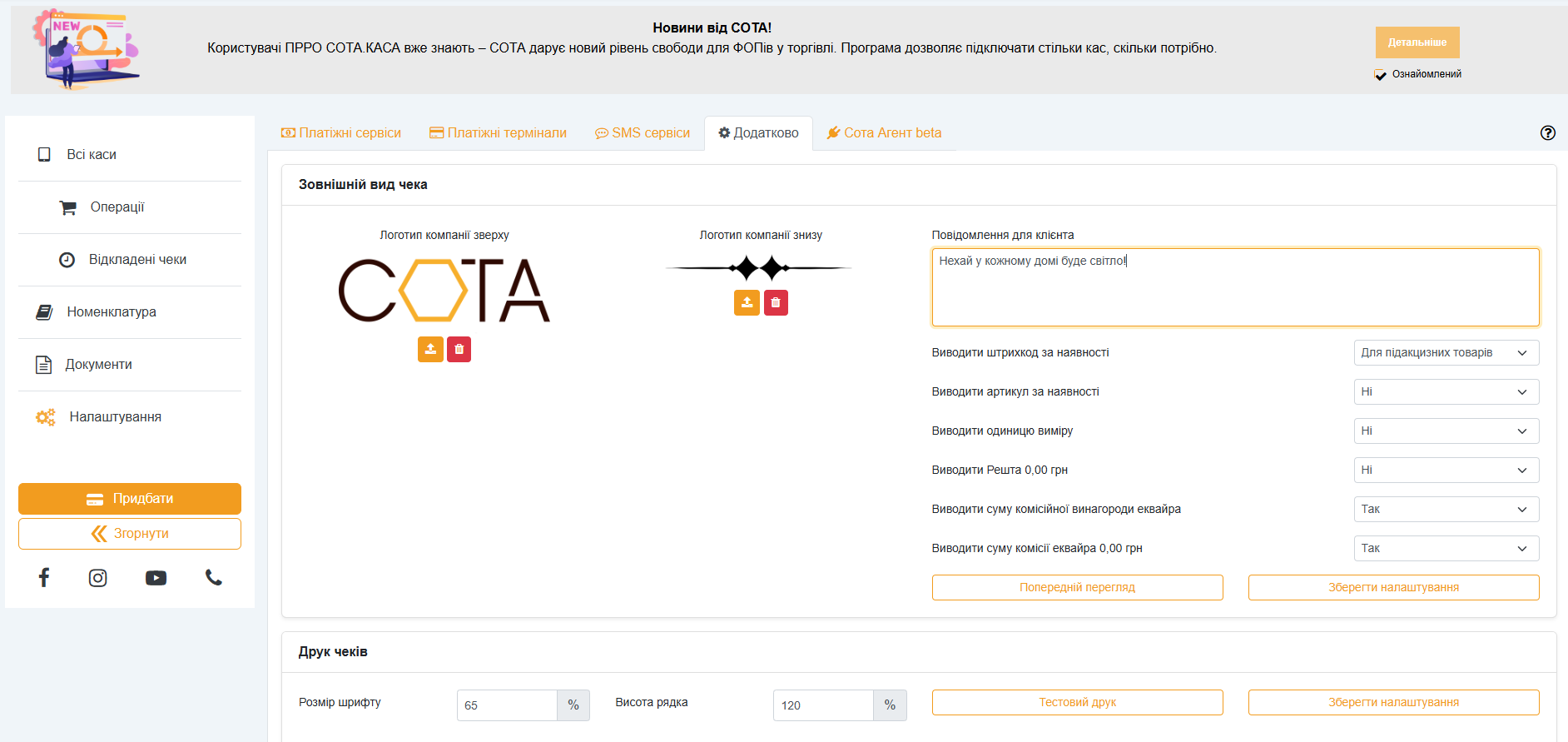The width and height of the screenshot is (1568, 742).
Task: Toggle the Ознайомлений checkbox
Action: (1381, 75)
